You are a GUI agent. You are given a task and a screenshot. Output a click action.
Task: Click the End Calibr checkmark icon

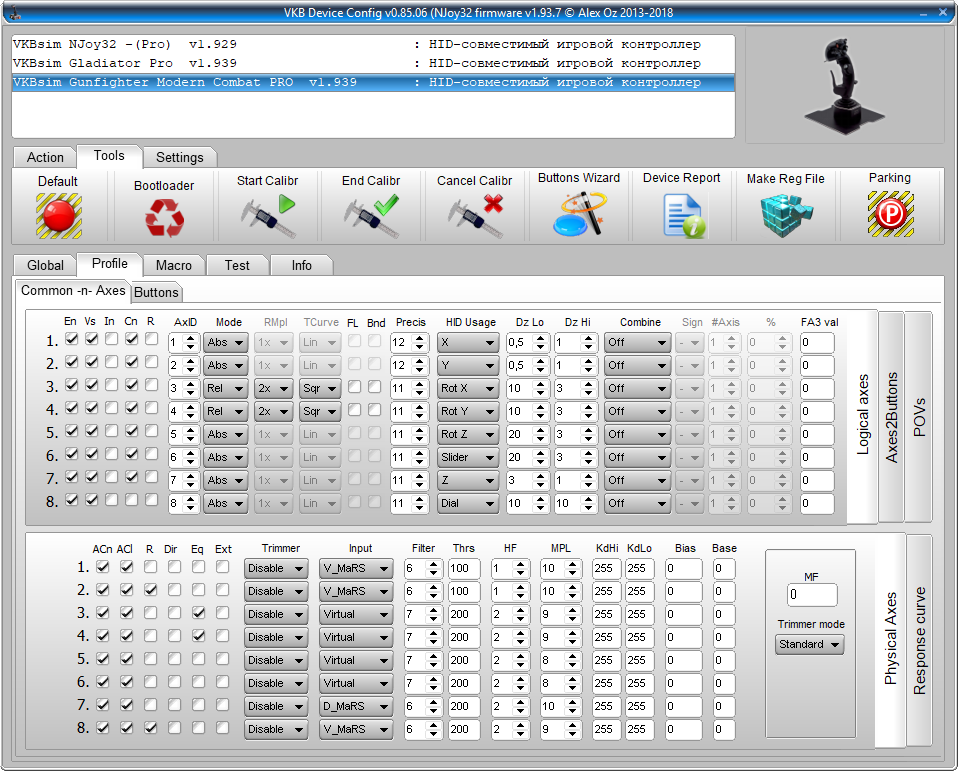pos(371,215)
